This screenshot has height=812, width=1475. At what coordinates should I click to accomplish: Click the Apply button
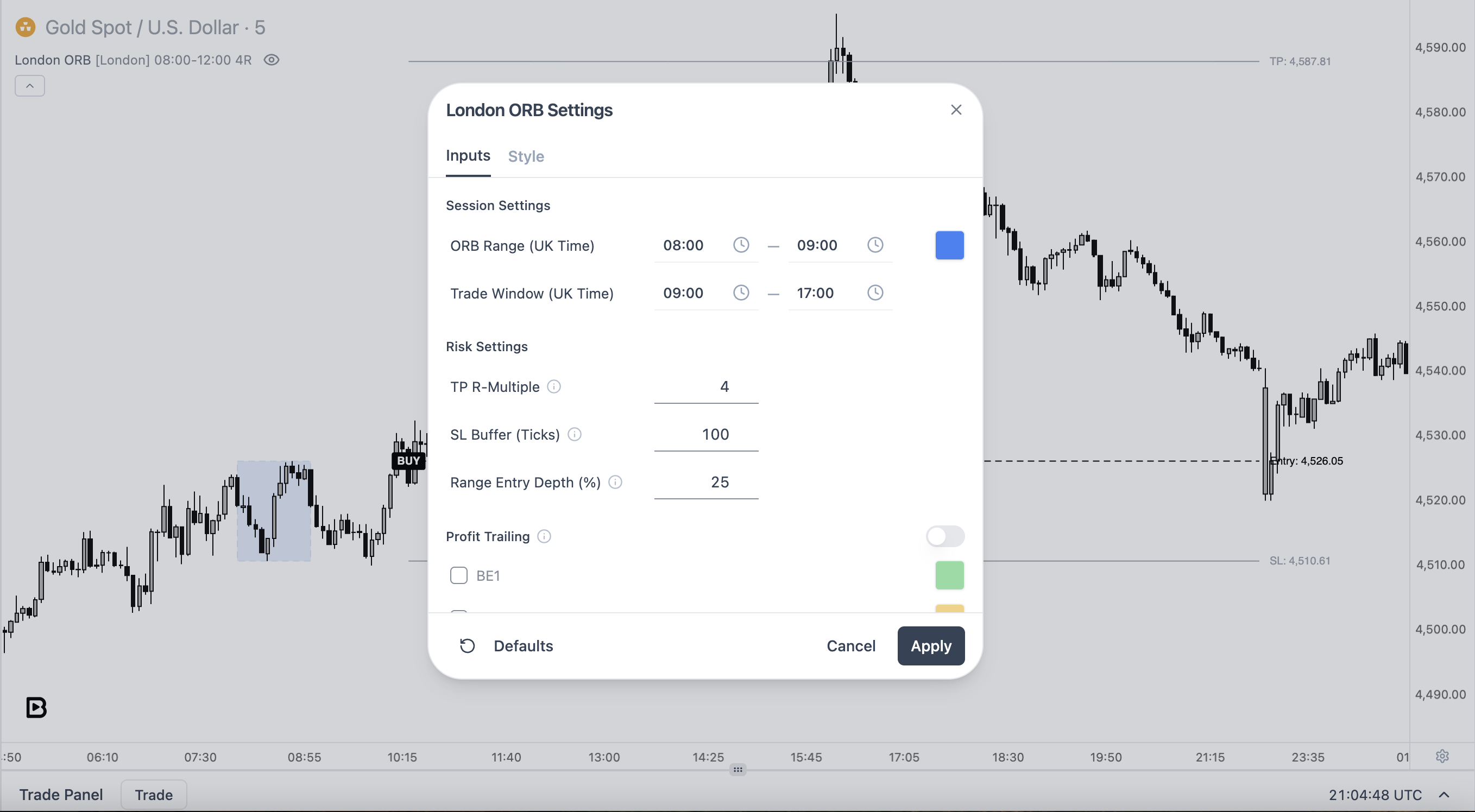click(931, 645)
